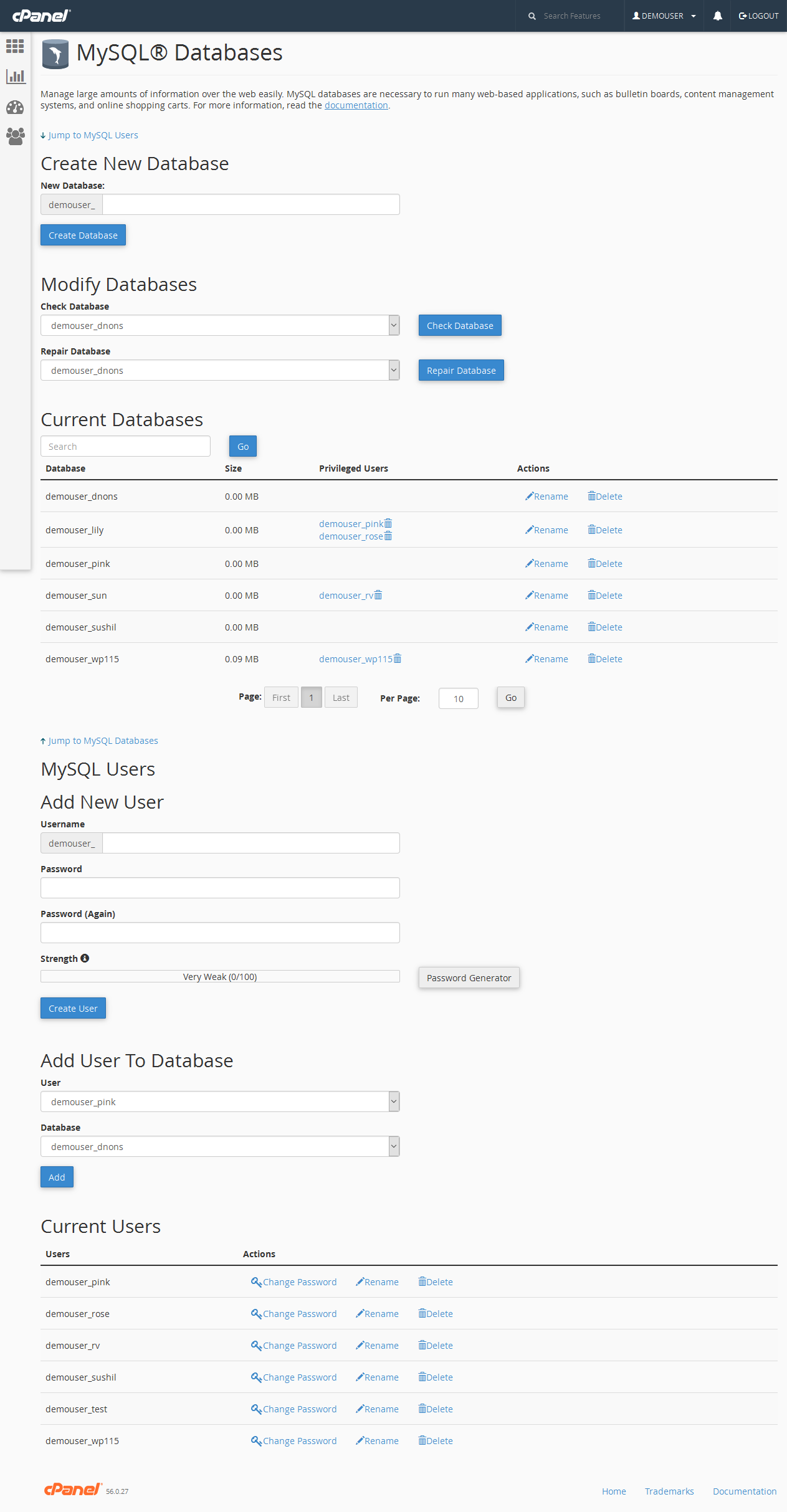Click the Create User button
This screenshot has width=787, height=1512.
tap(73, 1008)
